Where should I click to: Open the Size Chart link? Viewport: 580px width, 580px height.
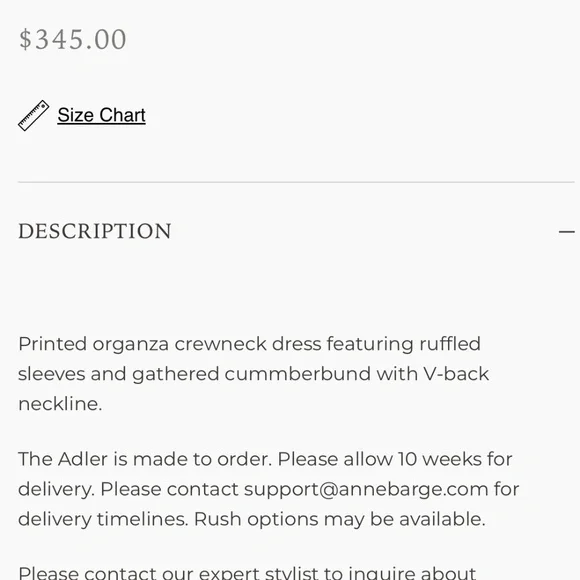101,115
